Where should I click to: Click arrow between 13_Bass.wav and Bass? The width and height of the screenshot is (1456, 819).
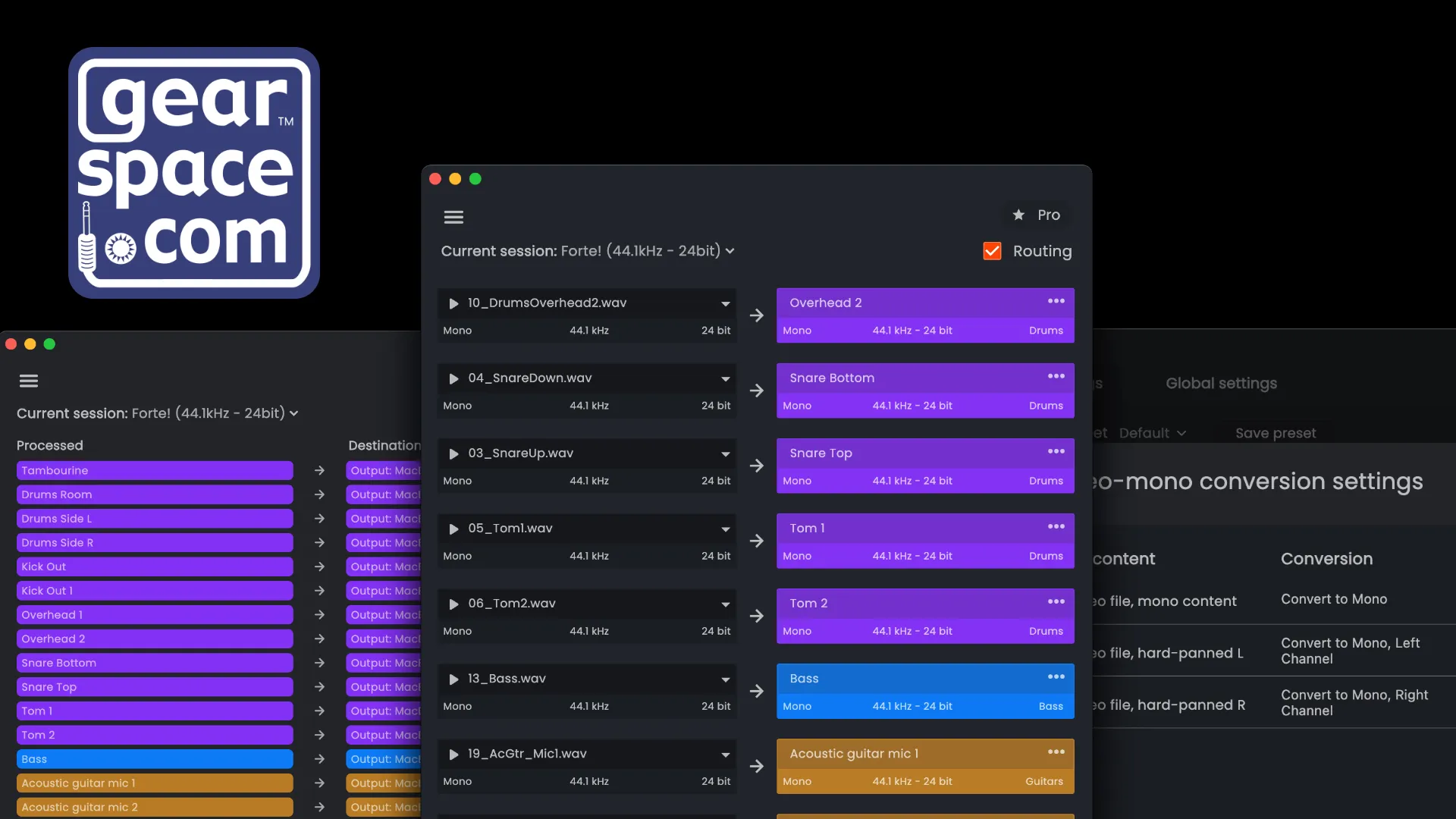point(757,692)
